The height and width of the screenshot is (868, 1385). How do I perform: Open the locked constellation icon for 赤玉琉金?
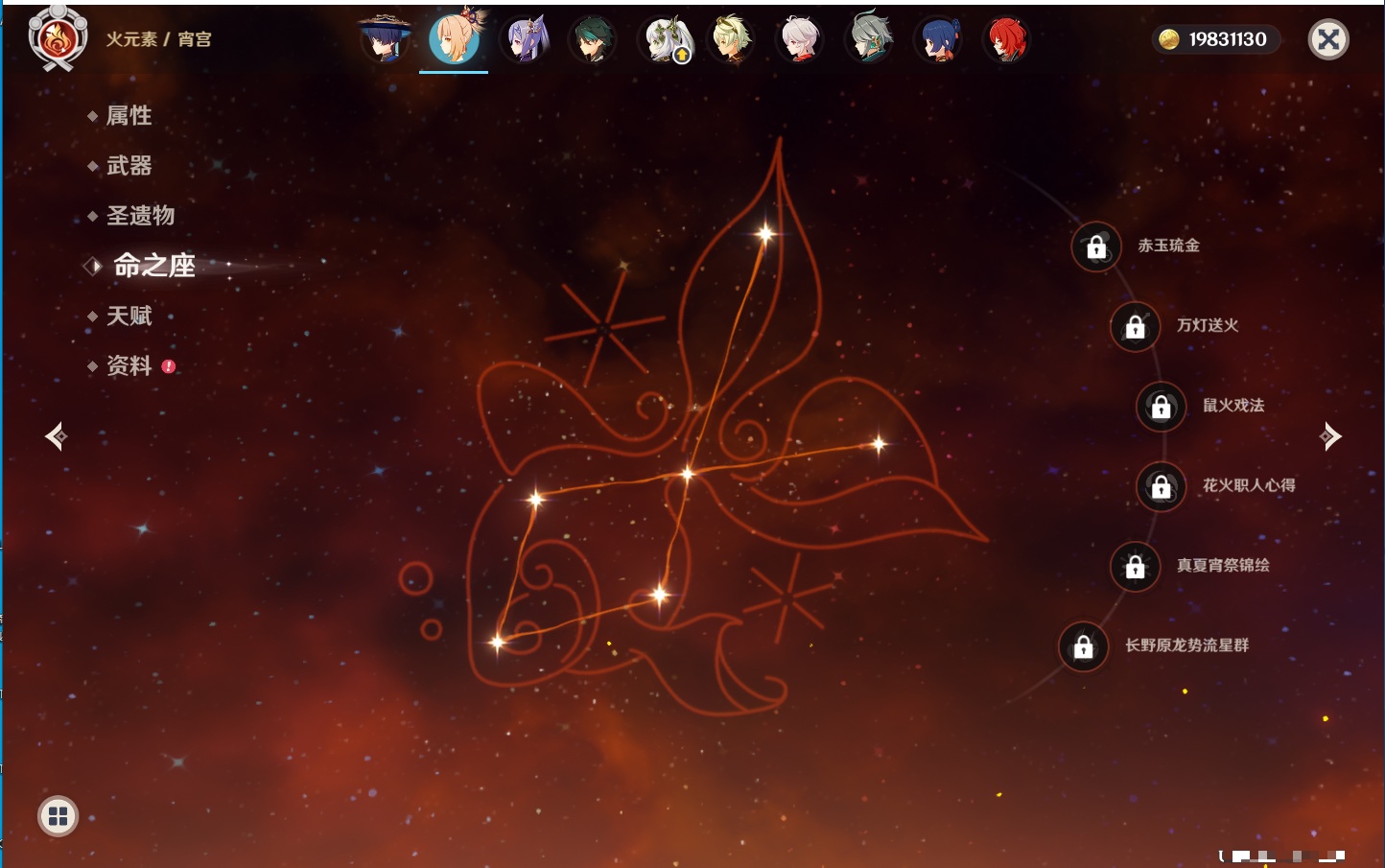(x=1096, y=246)
